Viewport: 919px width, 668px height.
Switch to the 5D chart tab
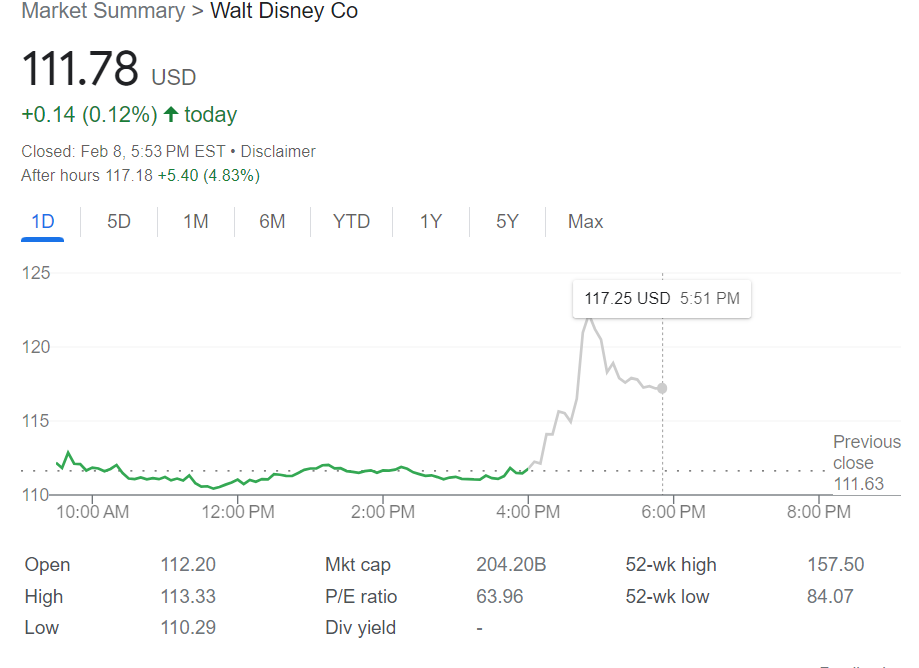point(119,222)
